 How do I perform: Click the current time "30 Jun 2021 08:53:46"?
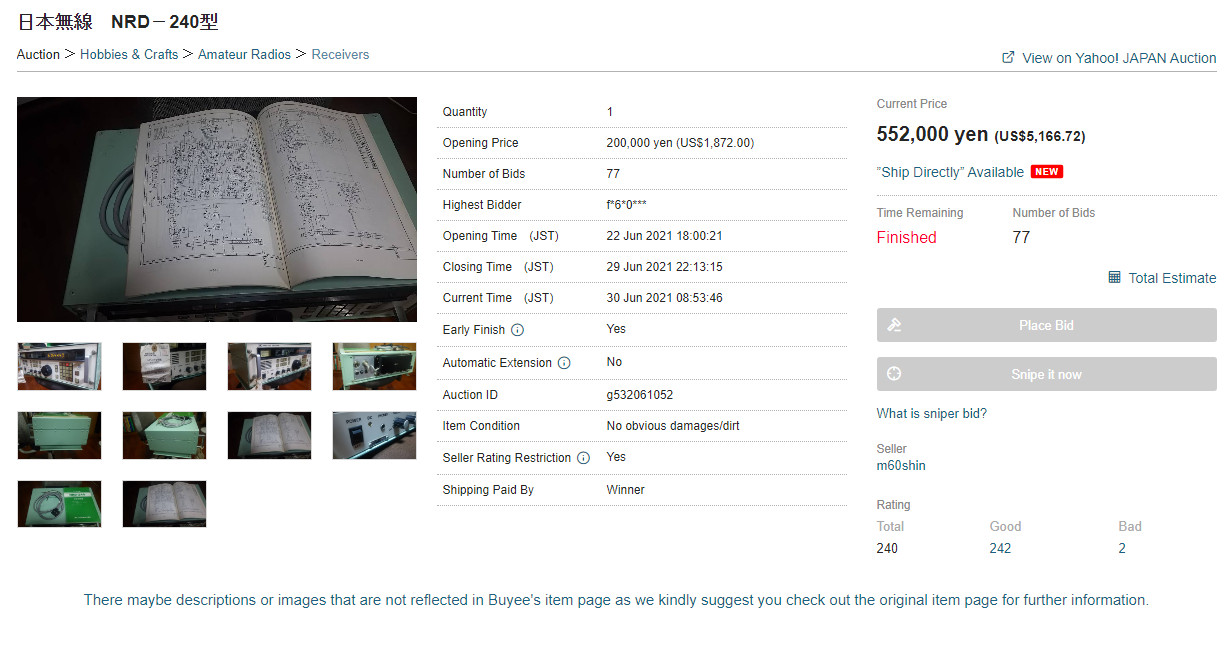pyautogui.click(x=664, y=298)
